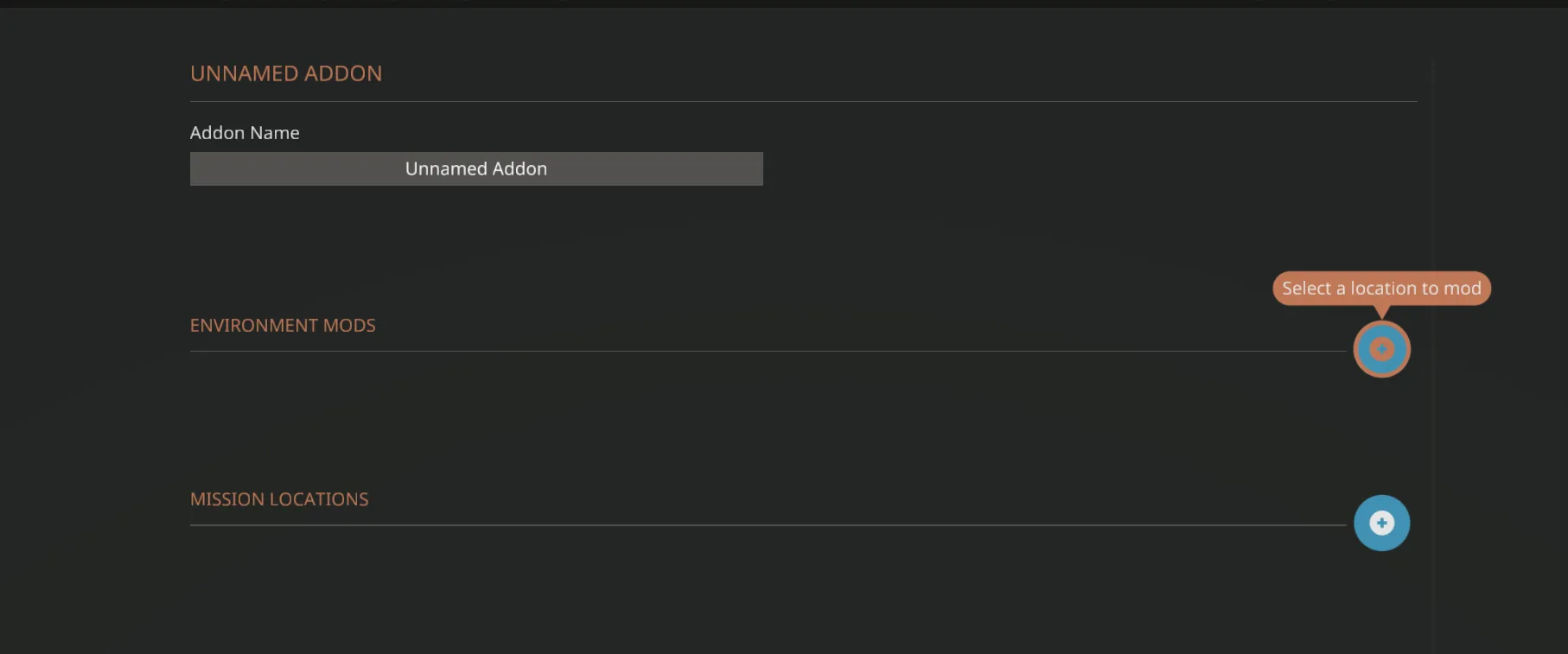Click the 'Addon Name' label
This screenshot has height=654, width=1568.
(x=245, y=133)
